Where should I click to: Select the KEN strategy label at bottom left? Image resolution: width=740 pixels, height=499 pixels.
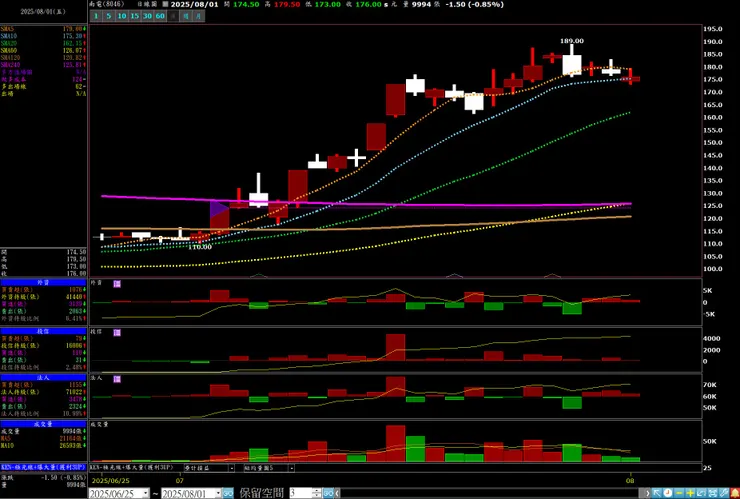pyautogui.click(x=43, y=467)
